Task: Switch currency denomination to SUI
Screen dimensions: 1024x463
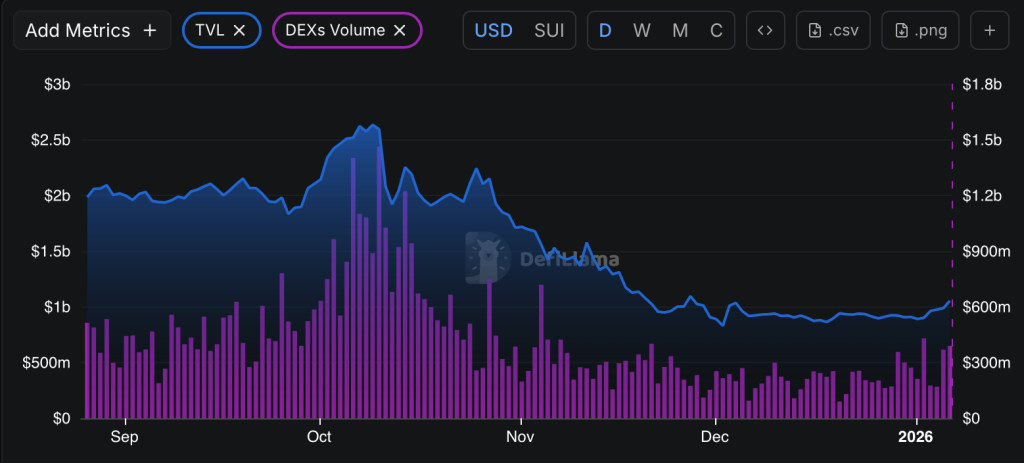Action: (547, 30)
